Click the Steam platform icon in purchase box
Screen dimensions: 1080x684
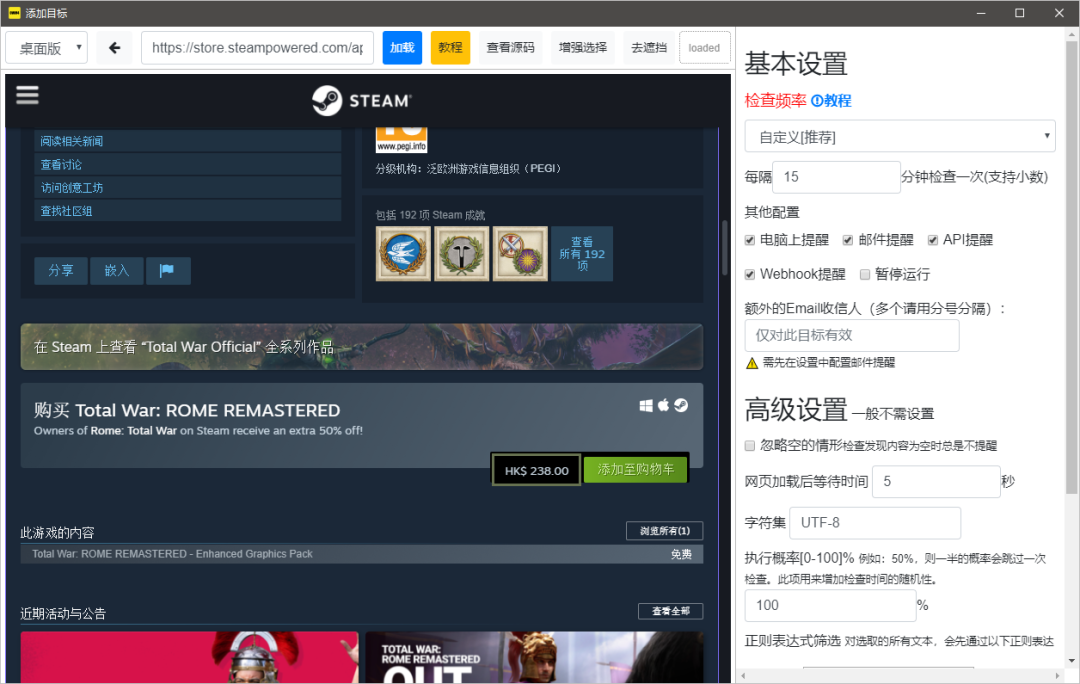click(681, 405)
